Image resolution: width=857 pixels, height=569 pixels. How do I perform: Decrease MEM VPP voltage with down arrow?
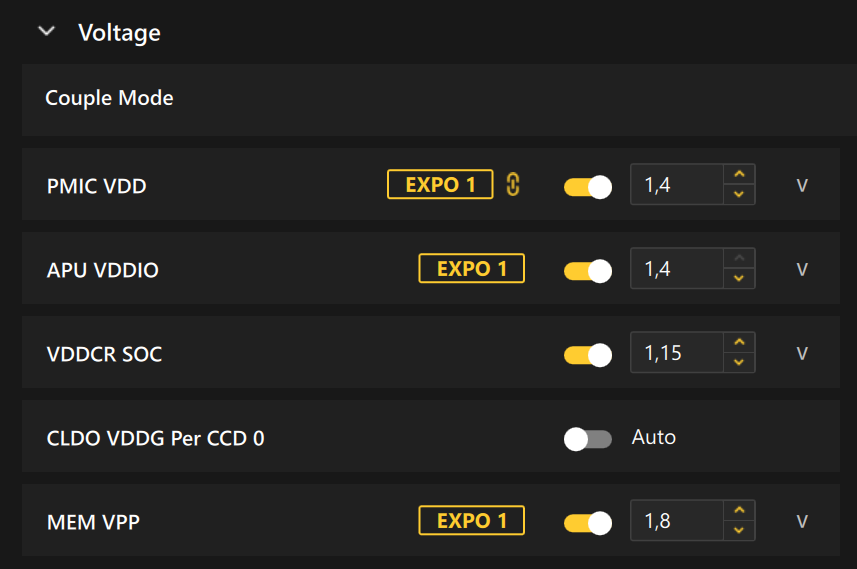[739, 530]
